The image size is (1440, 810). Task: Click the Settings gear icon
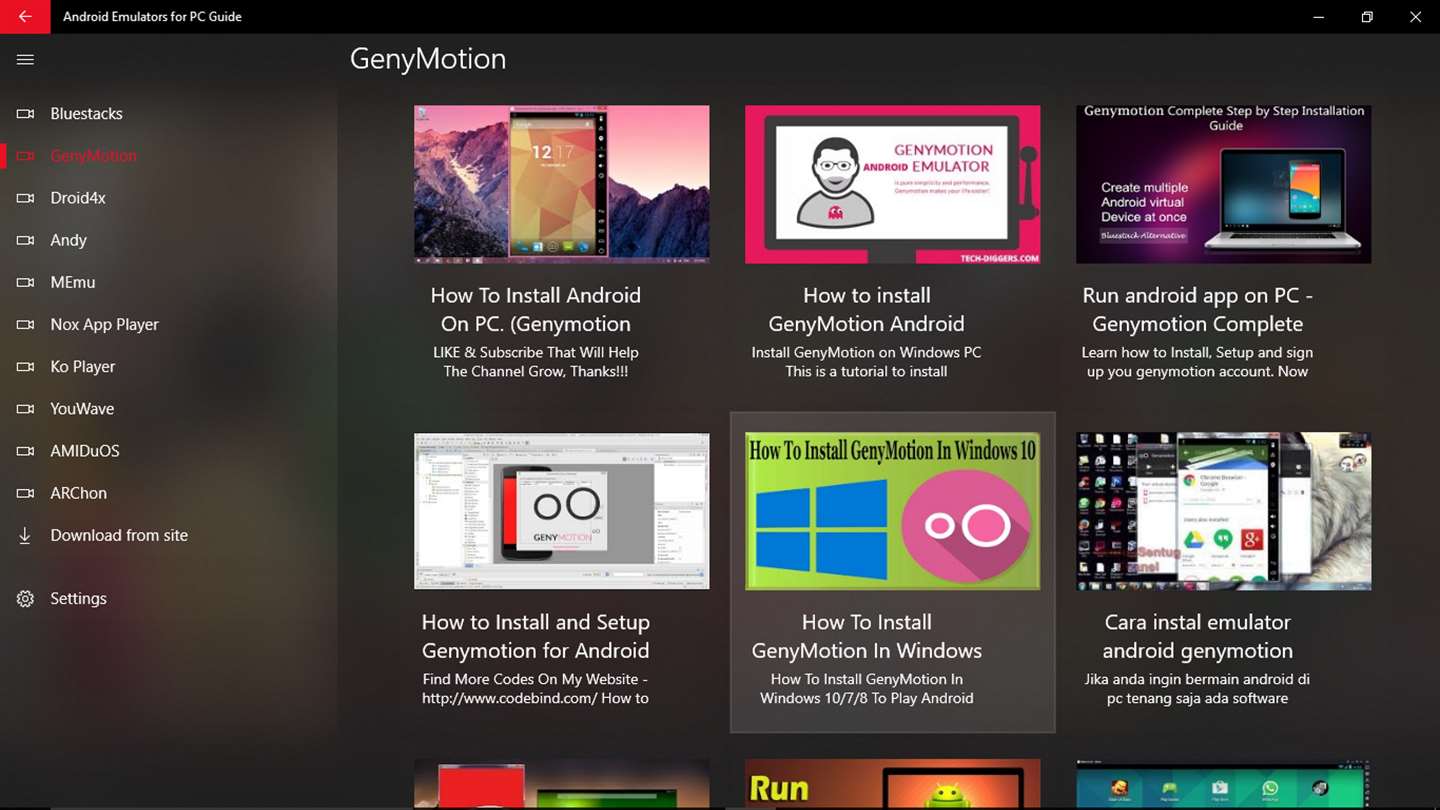pyautogui.click(x=25, y=599)
